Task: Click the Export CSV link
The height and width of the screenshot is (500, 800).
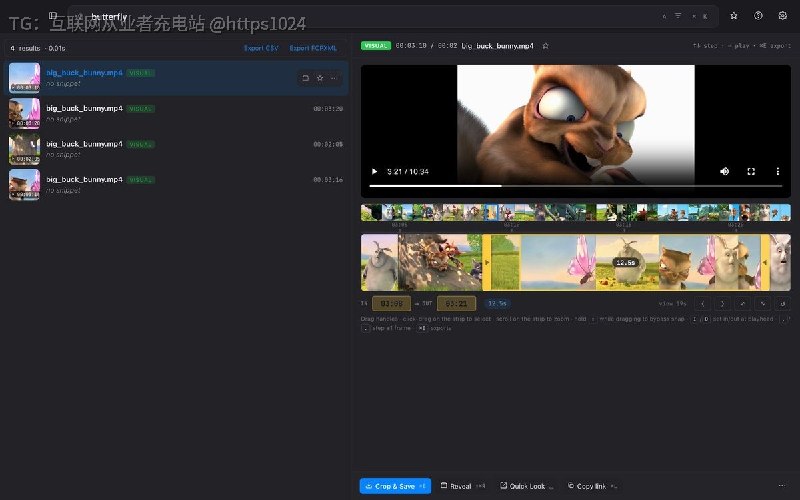Action: tap(261, 48)
